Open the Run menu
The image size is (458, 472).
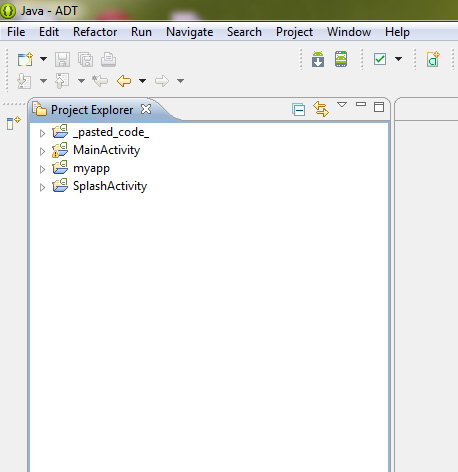coord(141,32)
